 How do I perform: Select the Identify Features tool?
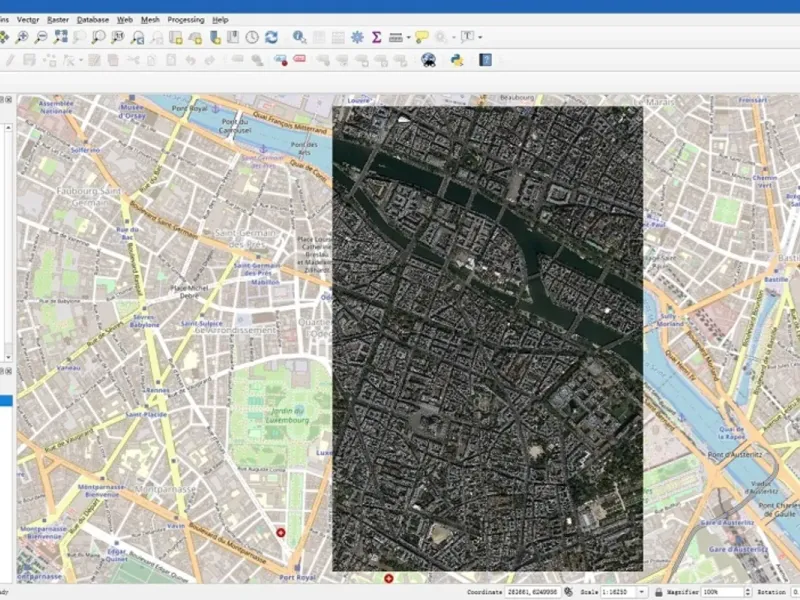299,37
